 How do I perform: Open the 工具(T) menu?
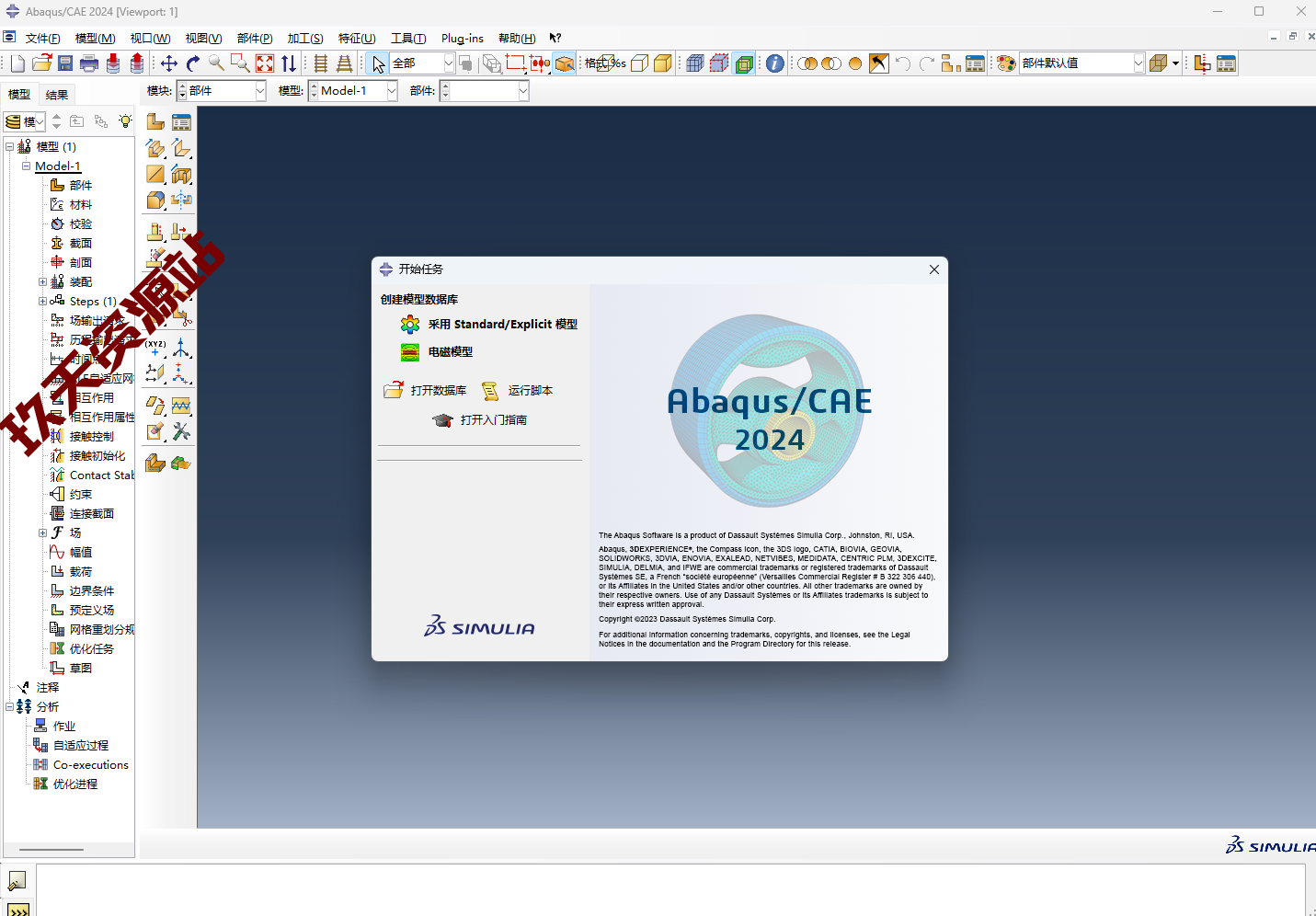point(408,39)
